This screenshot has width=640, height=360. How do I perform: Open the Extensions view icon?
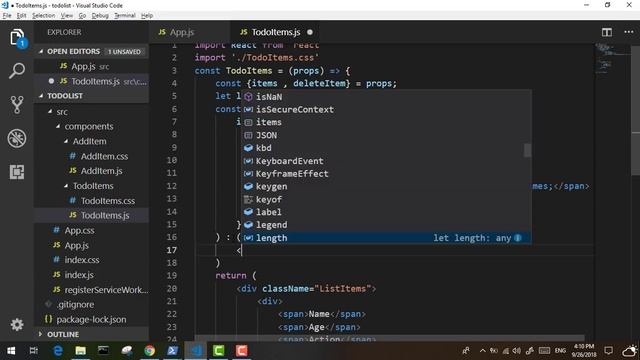(x=17, y=172)
